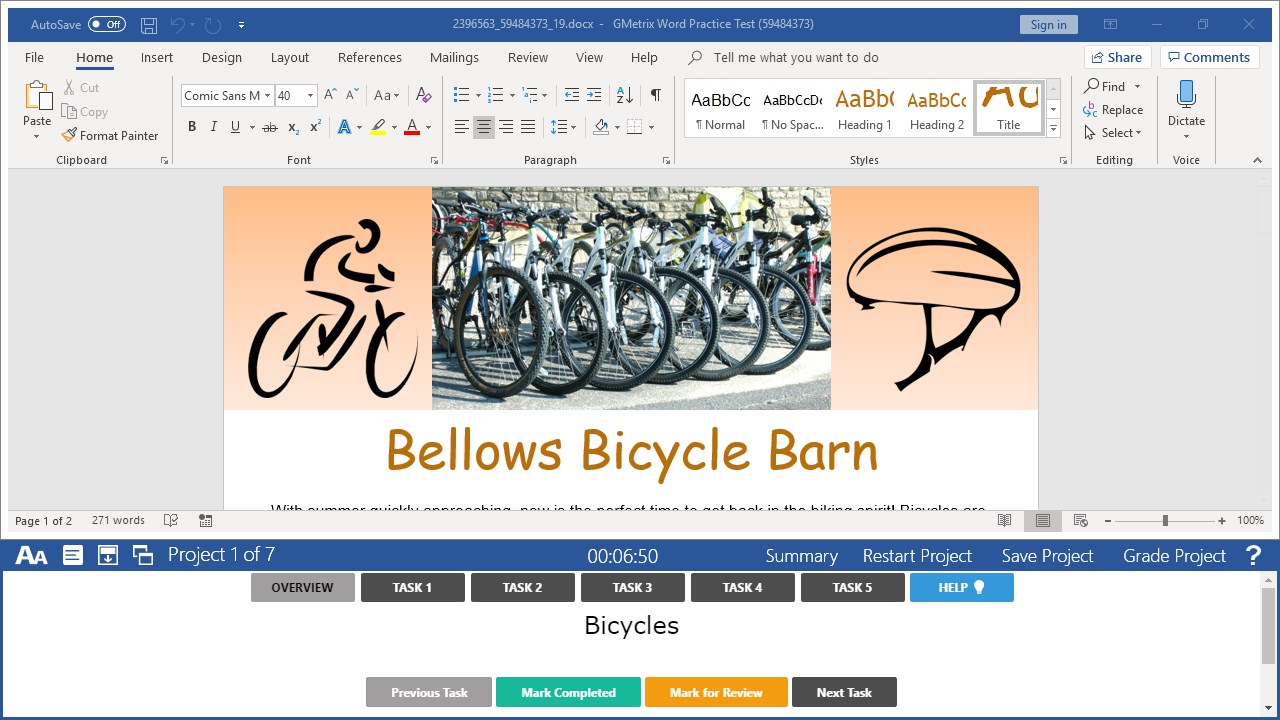Click Grade Project link
The width and height of the screenshot is (1280, 720).
(x=1174, y=556)
